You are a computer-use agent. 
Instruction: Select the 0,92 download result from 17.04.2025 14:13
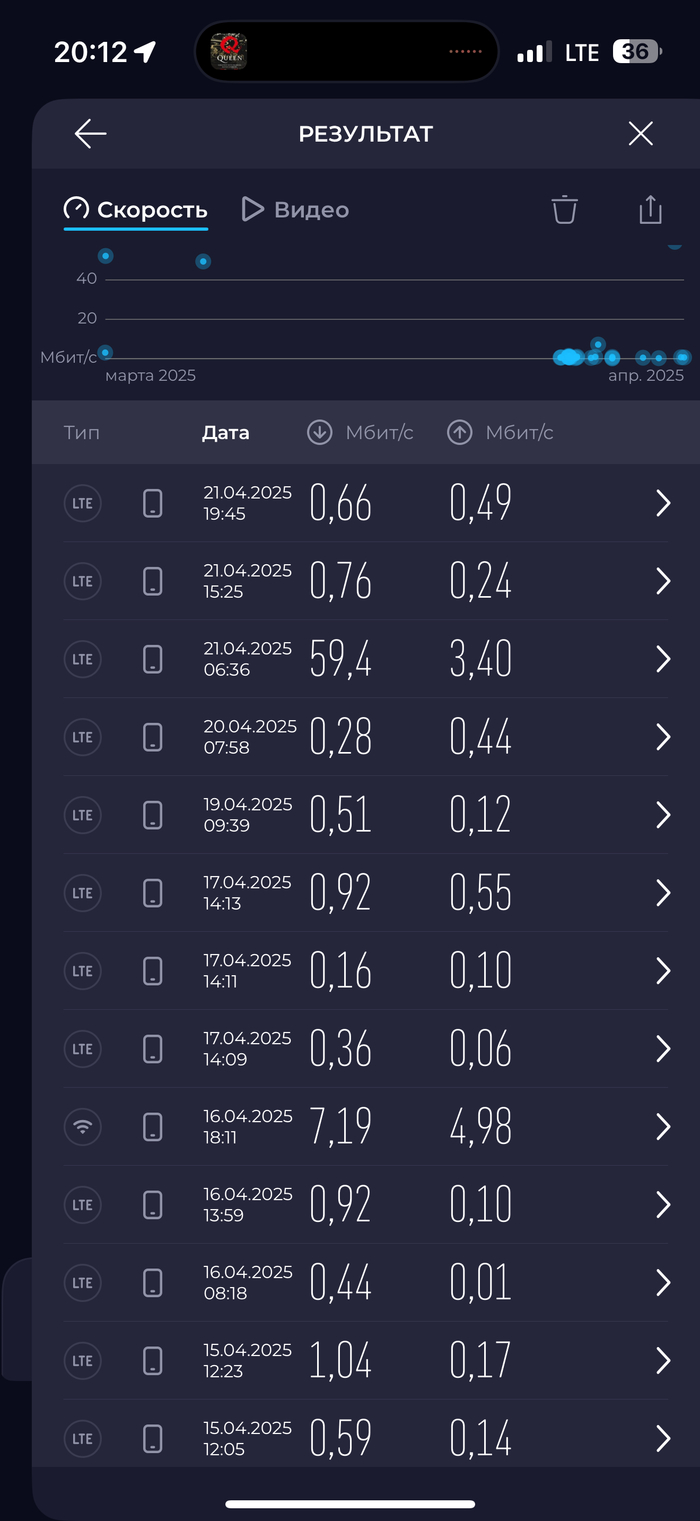click(340, 893)
